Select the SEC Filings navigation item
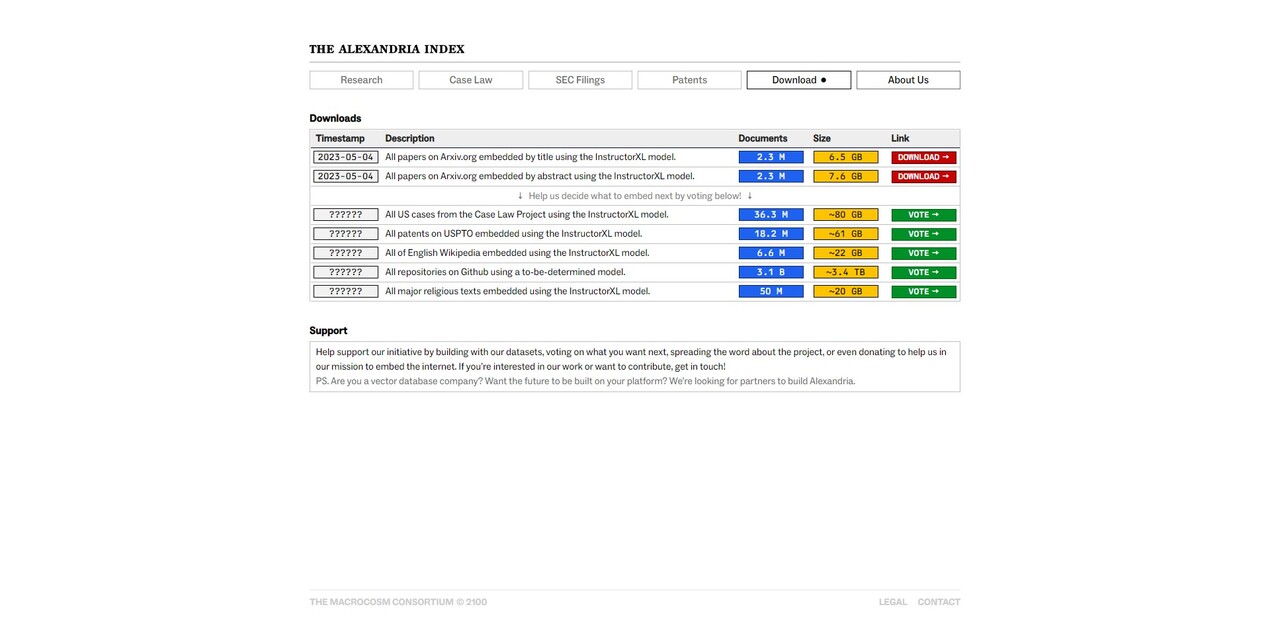Viewport: 1270px width, 617px height. [x=580, y=79]
